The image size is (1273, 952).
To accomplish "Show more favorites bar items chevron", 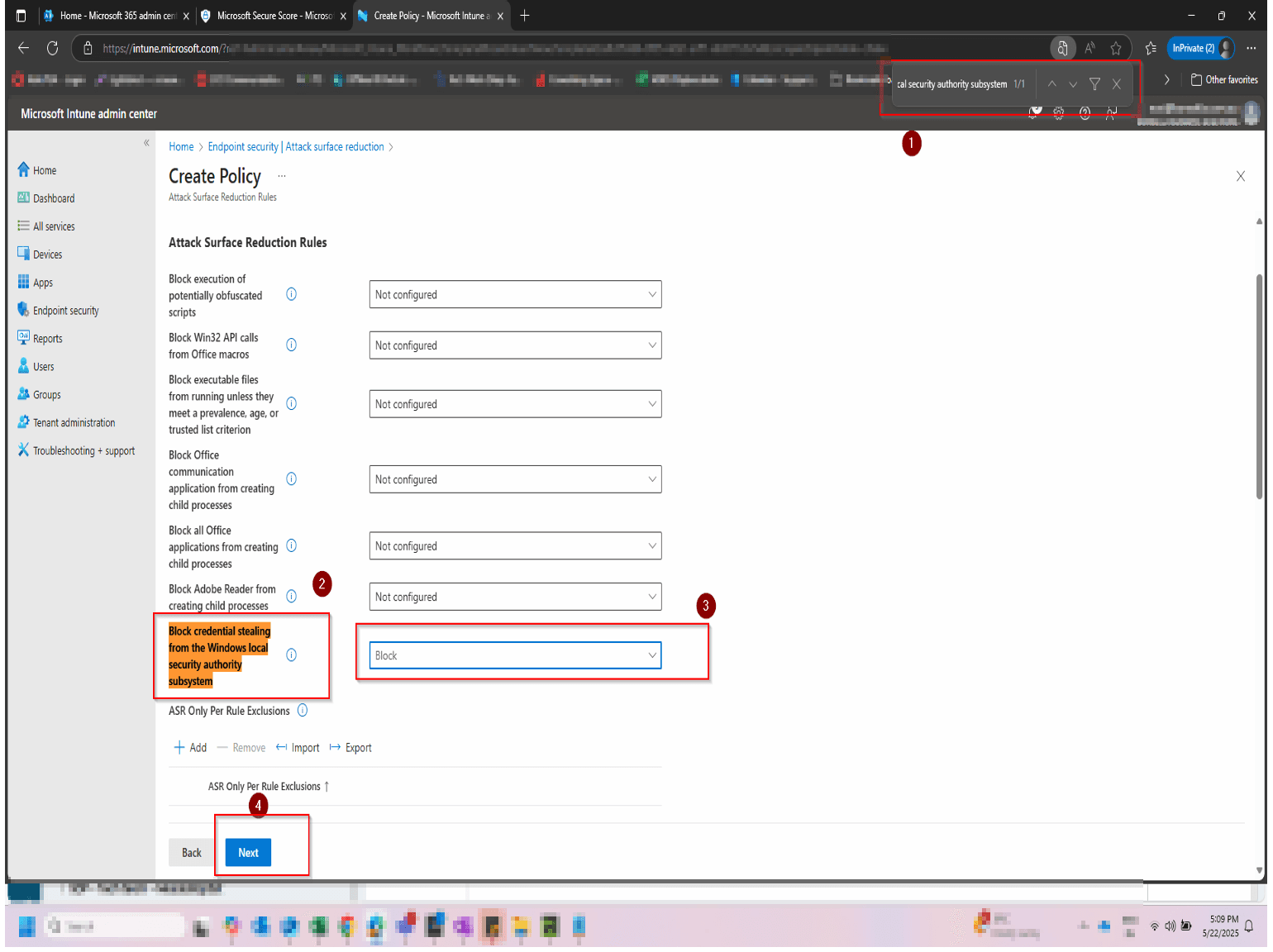I will pyautogui.click(x=1167, y=80).
